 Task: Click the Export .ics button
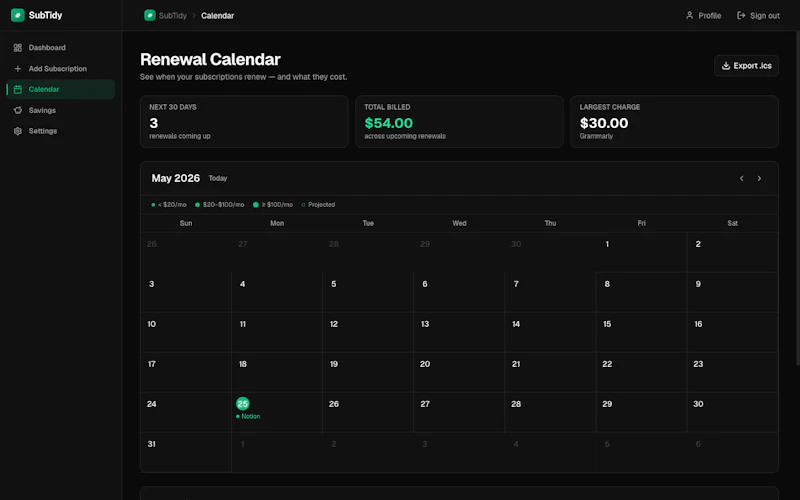click(x=746, y=66)
